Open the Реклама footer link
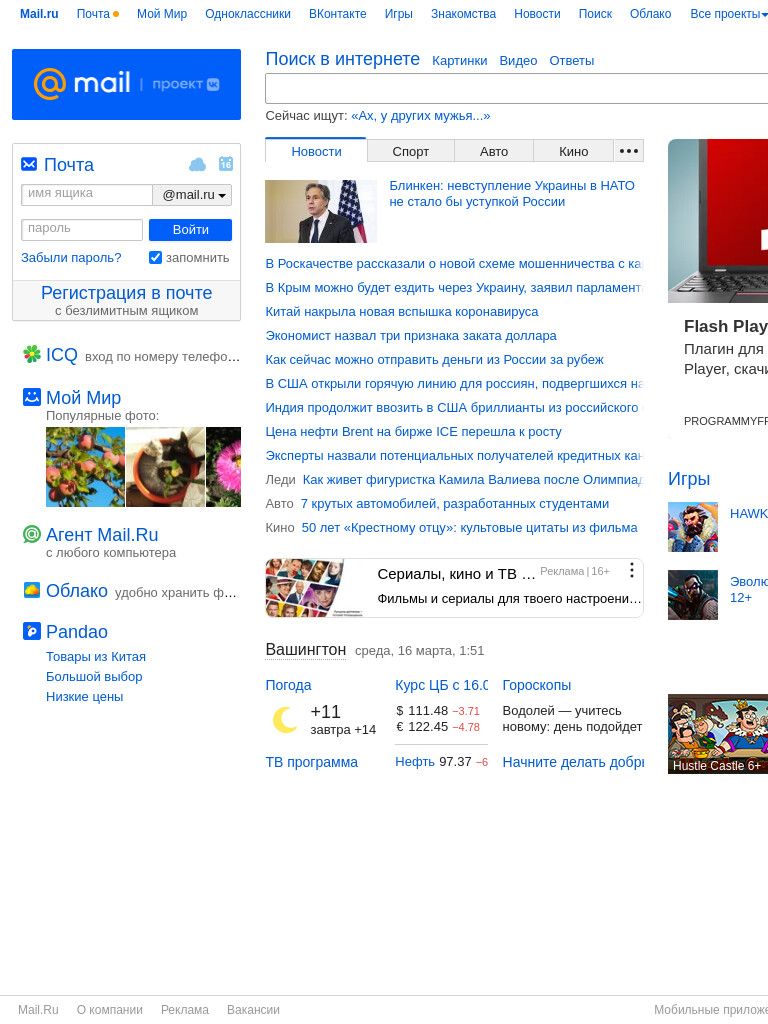768x1024 pixels. point(185,1010)
